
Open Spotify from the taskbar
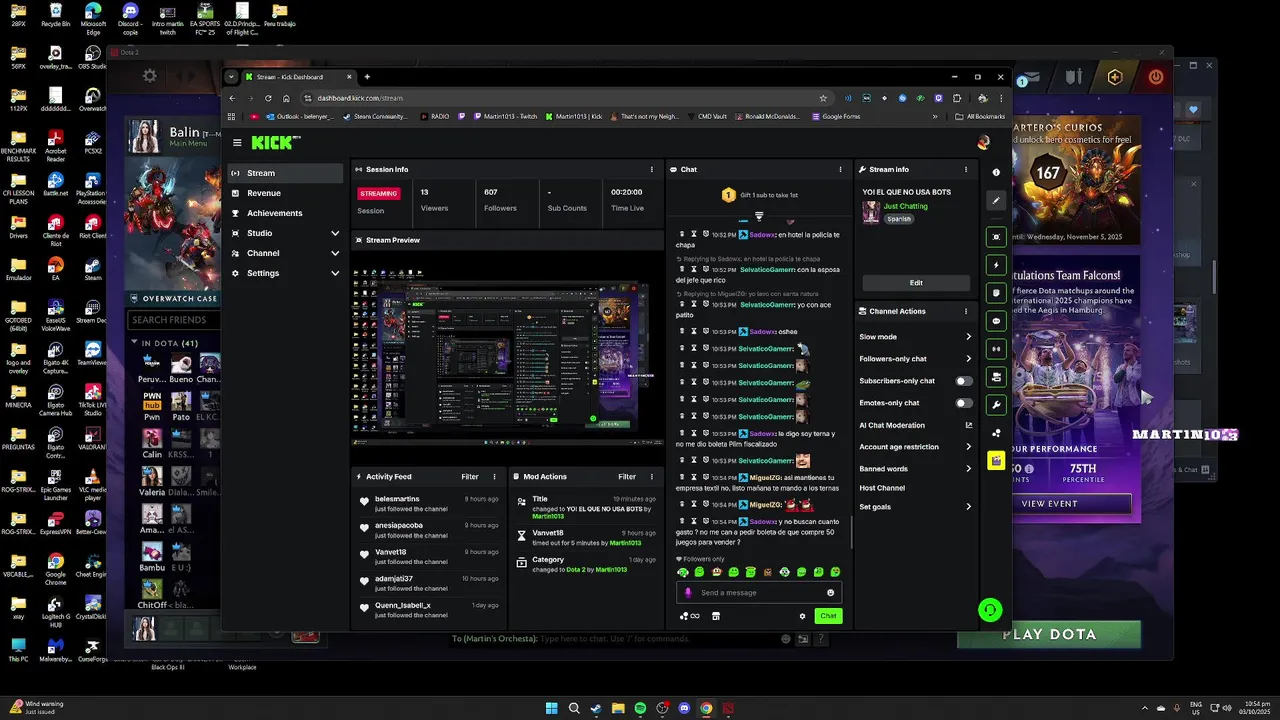click(x=640, y=708)
